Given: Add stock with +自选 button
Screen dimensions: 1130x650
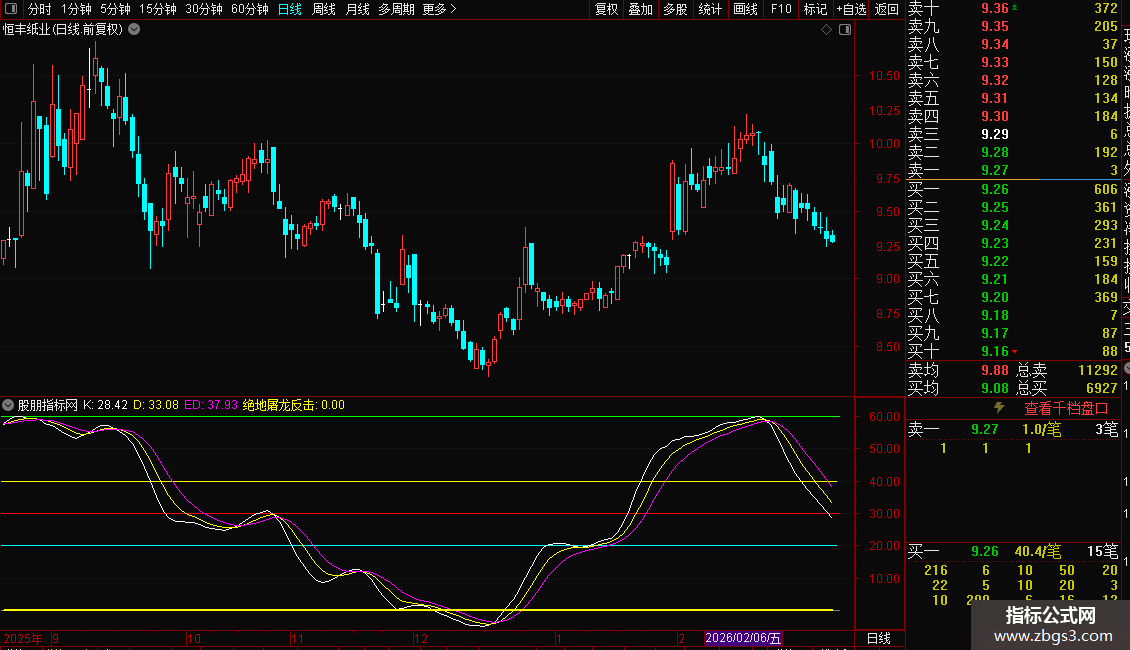Looking at the screenshot, I should pos(850,9).
